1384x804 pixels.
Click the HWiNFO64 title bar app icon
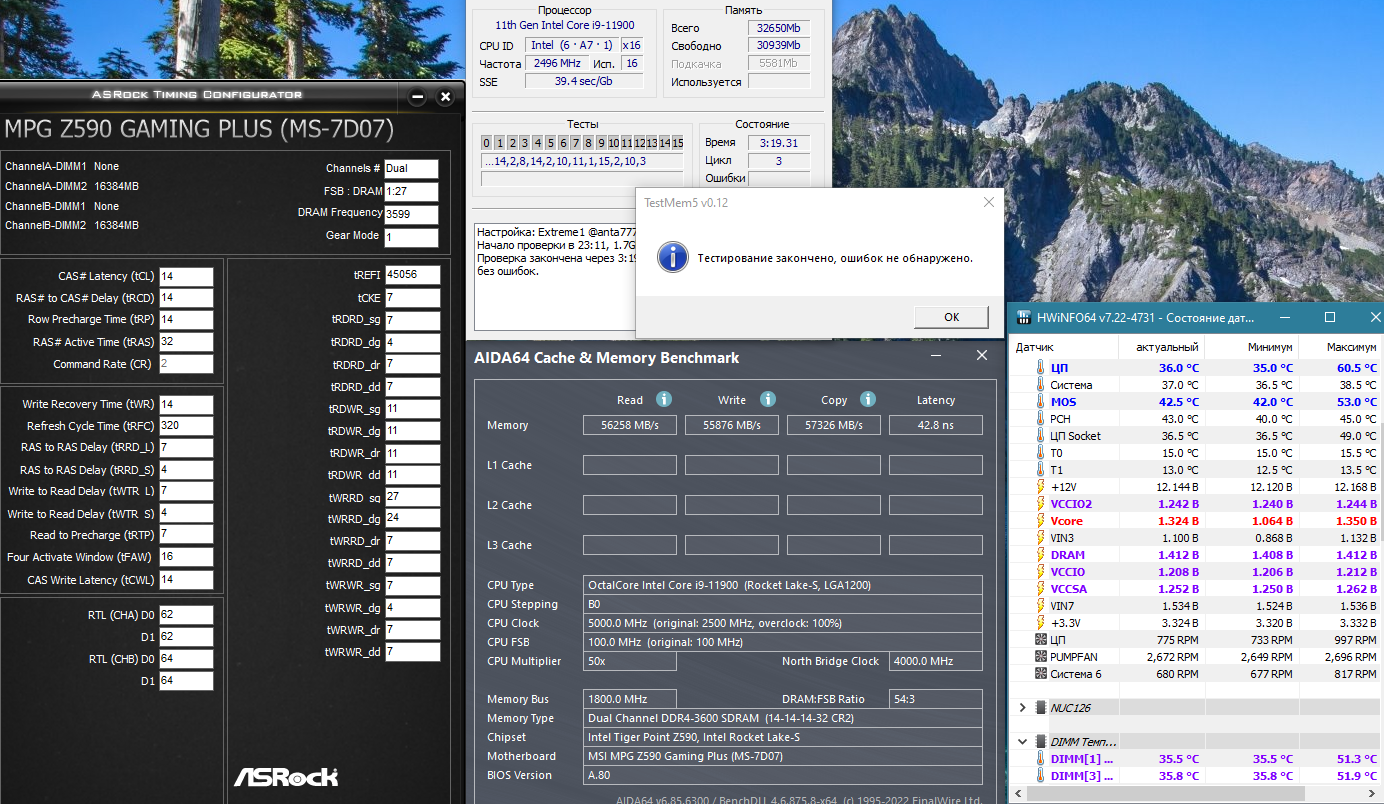(x=1024, y=317)
